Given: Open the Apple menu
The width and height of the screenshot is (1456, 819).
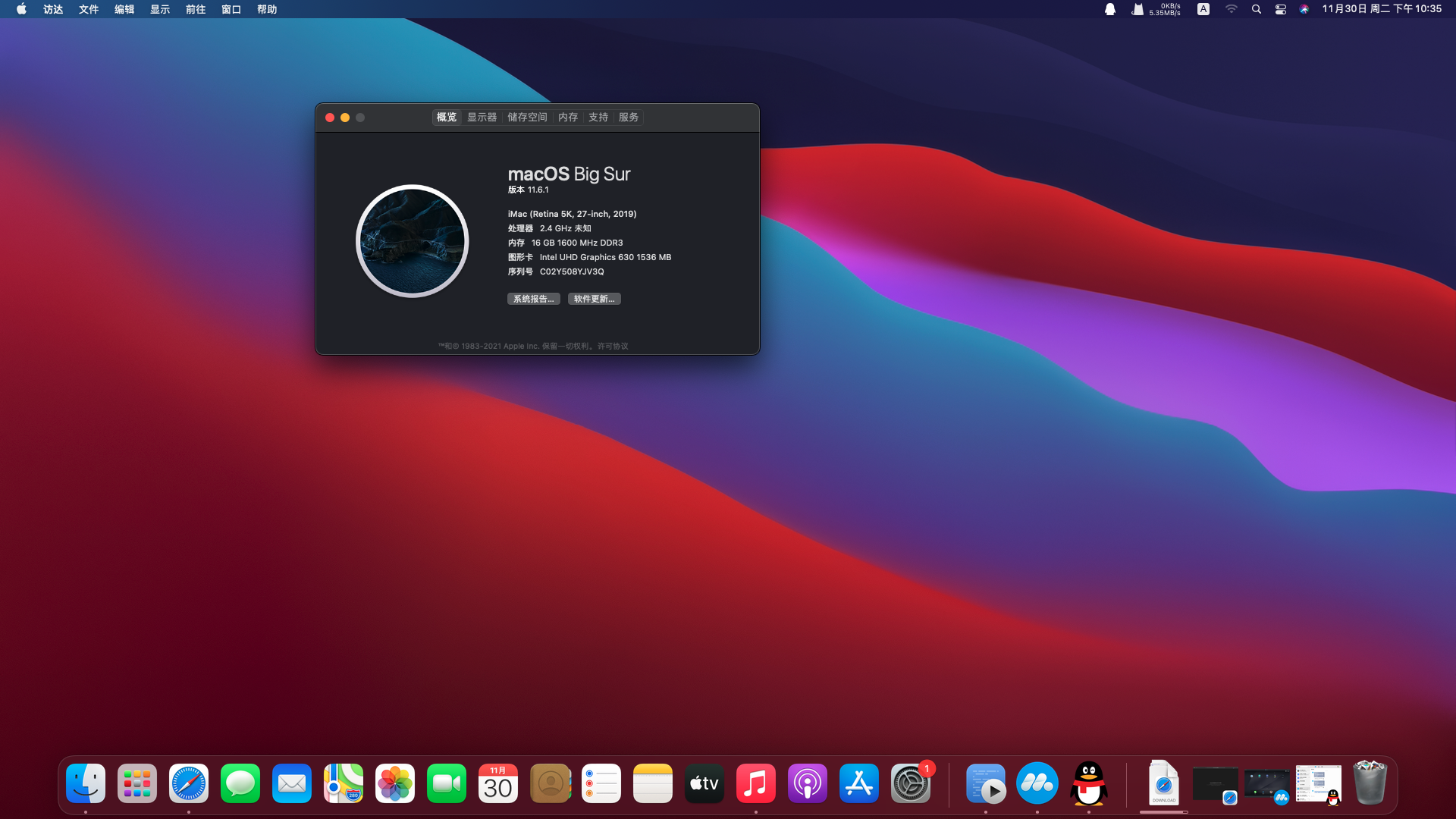Looking at the screenshot, I should point(21,9).
